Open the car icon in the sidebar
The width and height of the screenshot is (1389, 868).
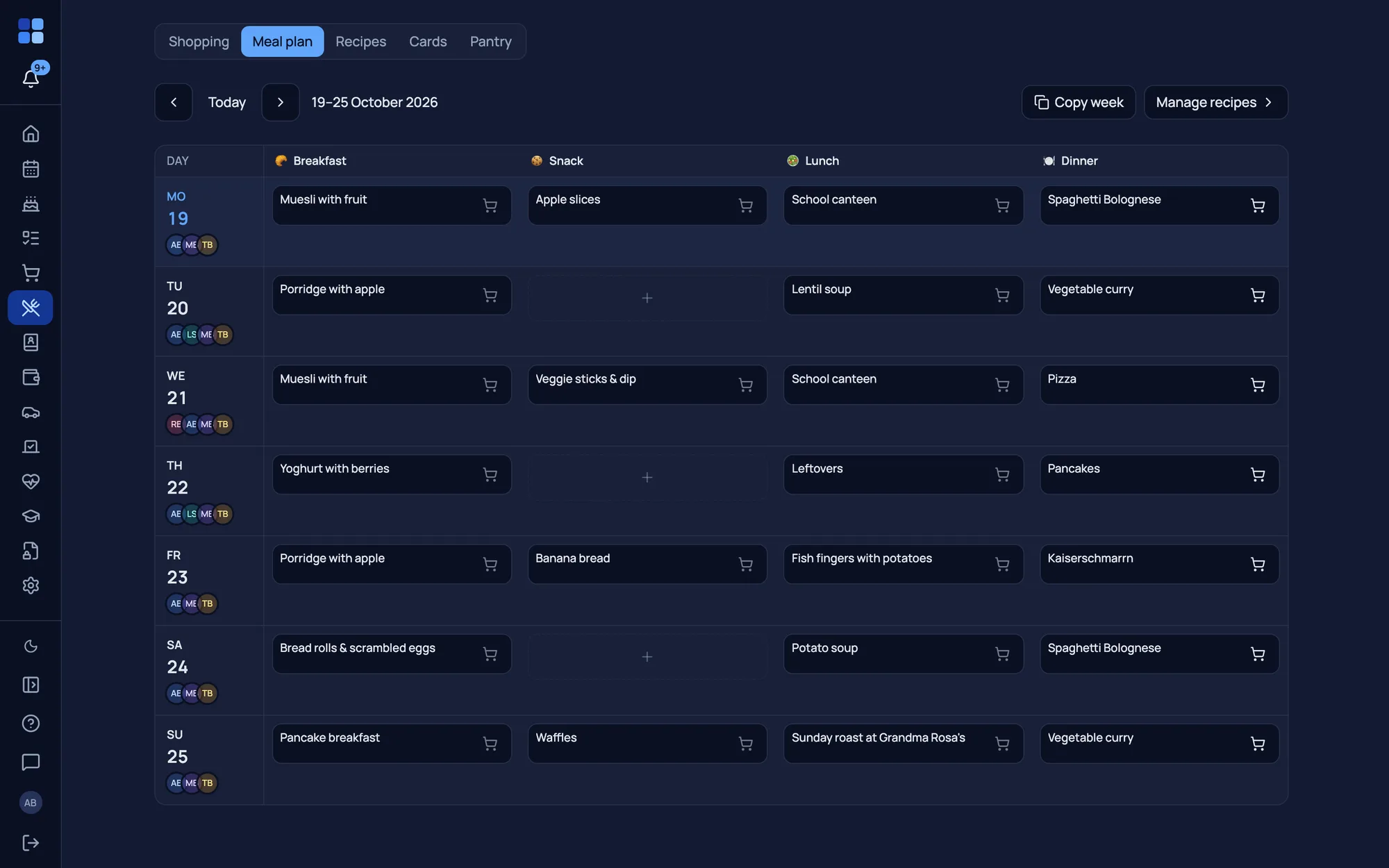click(x=31, y=412)
